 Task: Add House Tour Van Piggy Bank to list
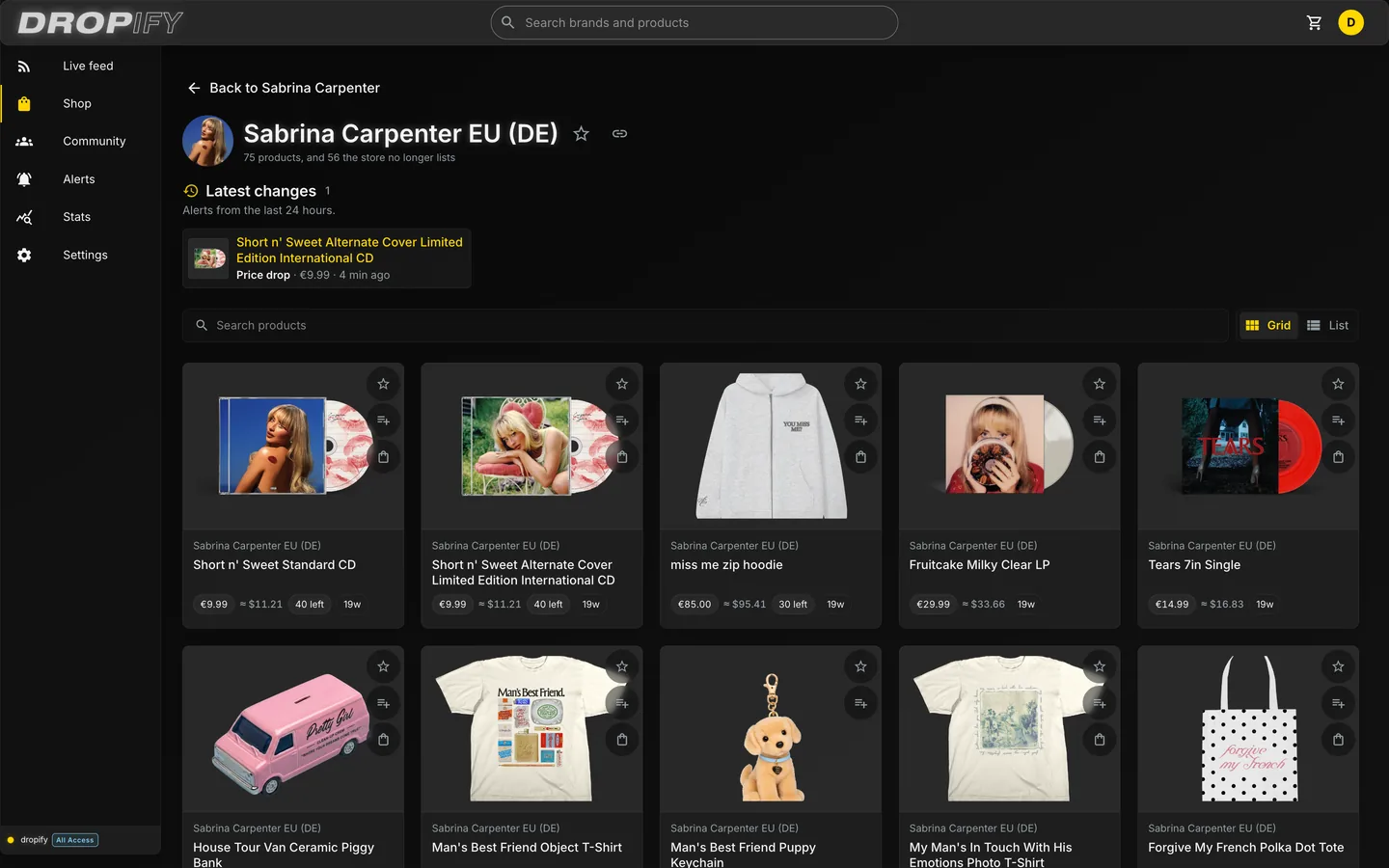pyautogui.click(x=383, y=703)
